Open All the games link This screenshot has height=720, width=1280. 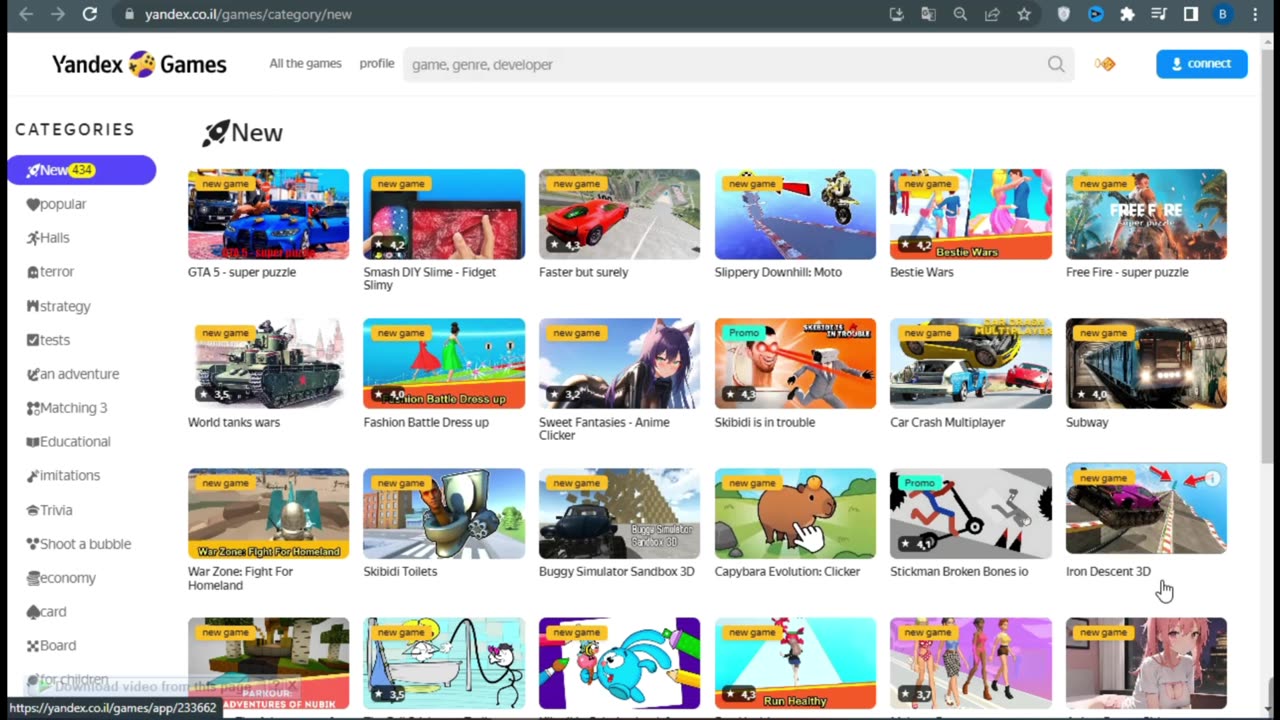click(305, 63)
